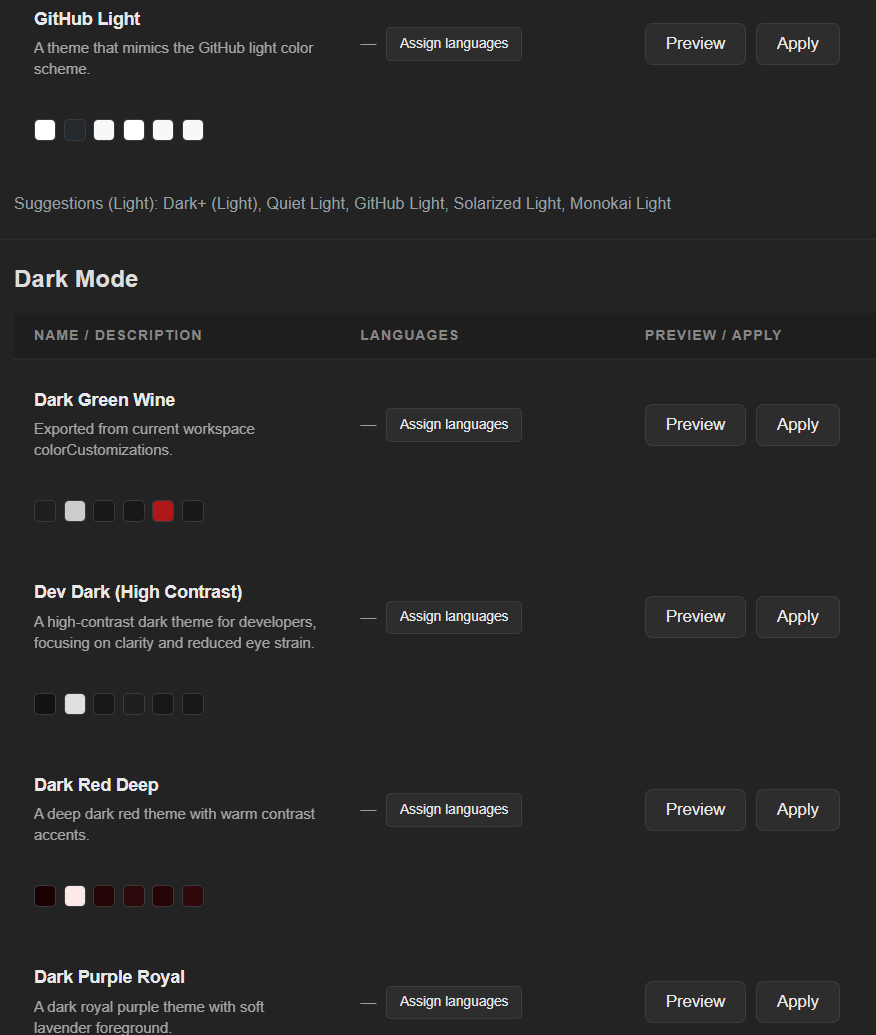Assign languages for Dark Purple Royal

point(453,1001)
